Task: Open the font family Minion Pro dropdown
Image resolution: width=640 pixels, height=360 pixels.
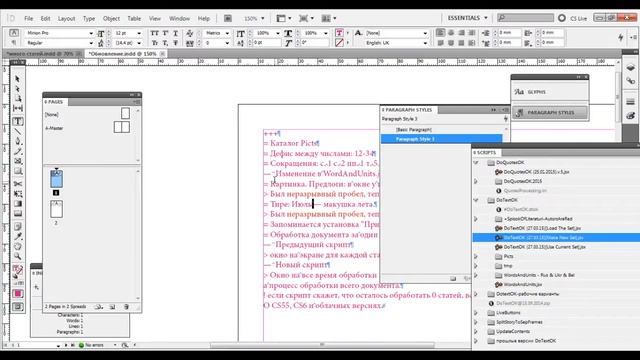Action: point(91,33)
